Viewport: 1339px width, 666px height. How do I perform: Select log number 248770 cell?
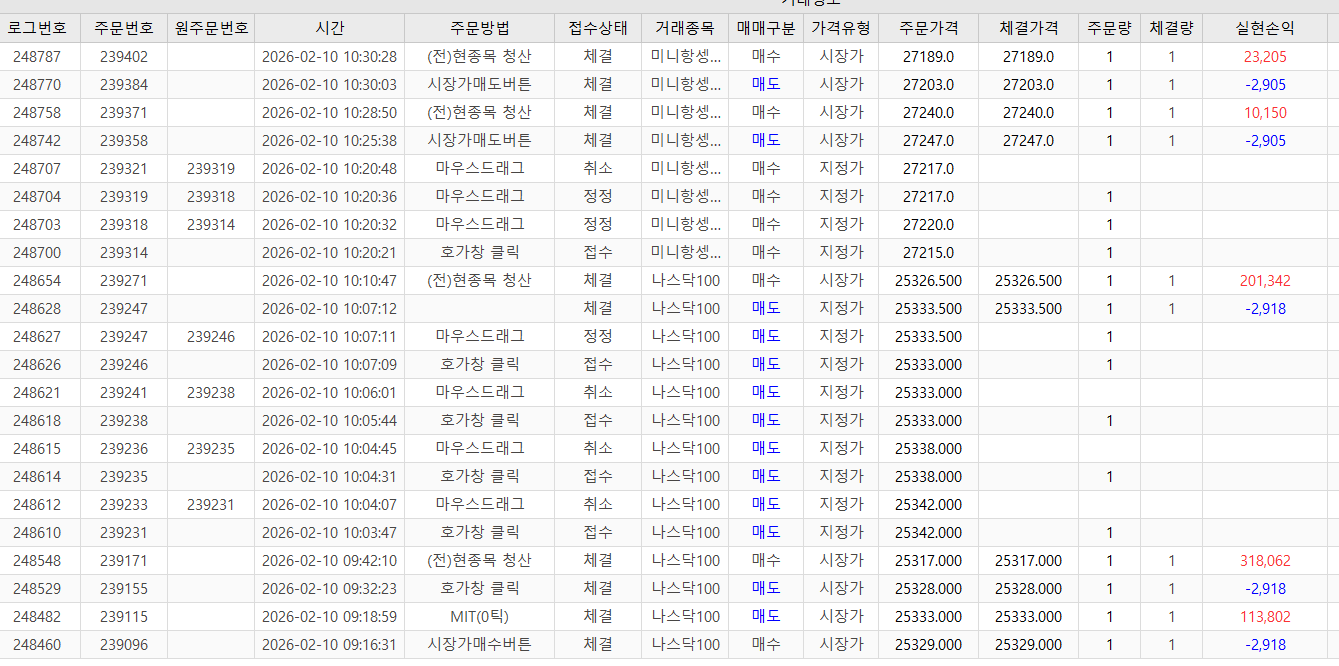38,85
